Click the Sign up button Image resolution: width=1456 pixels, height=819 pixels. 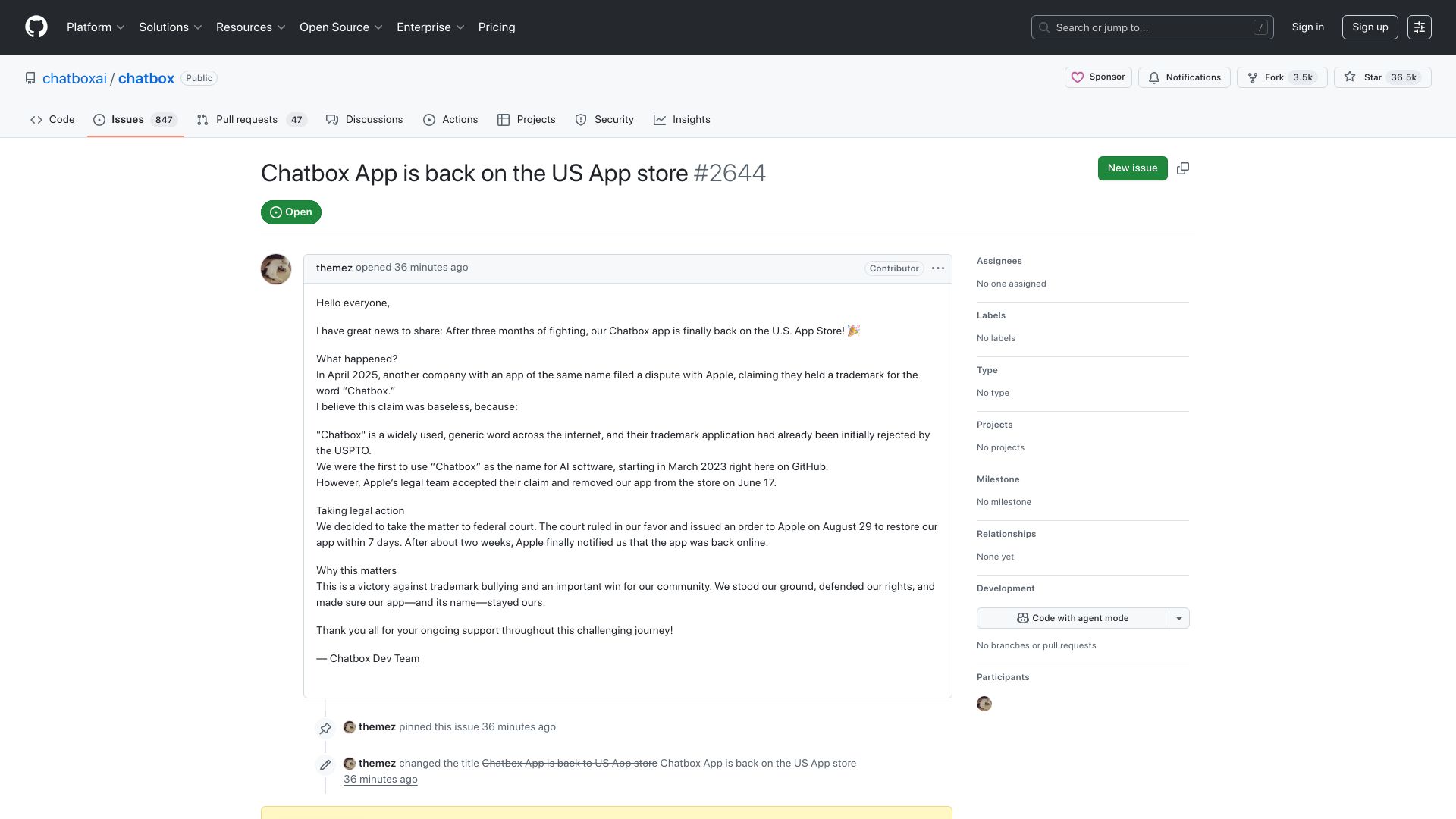click(x=1370, y=27)
